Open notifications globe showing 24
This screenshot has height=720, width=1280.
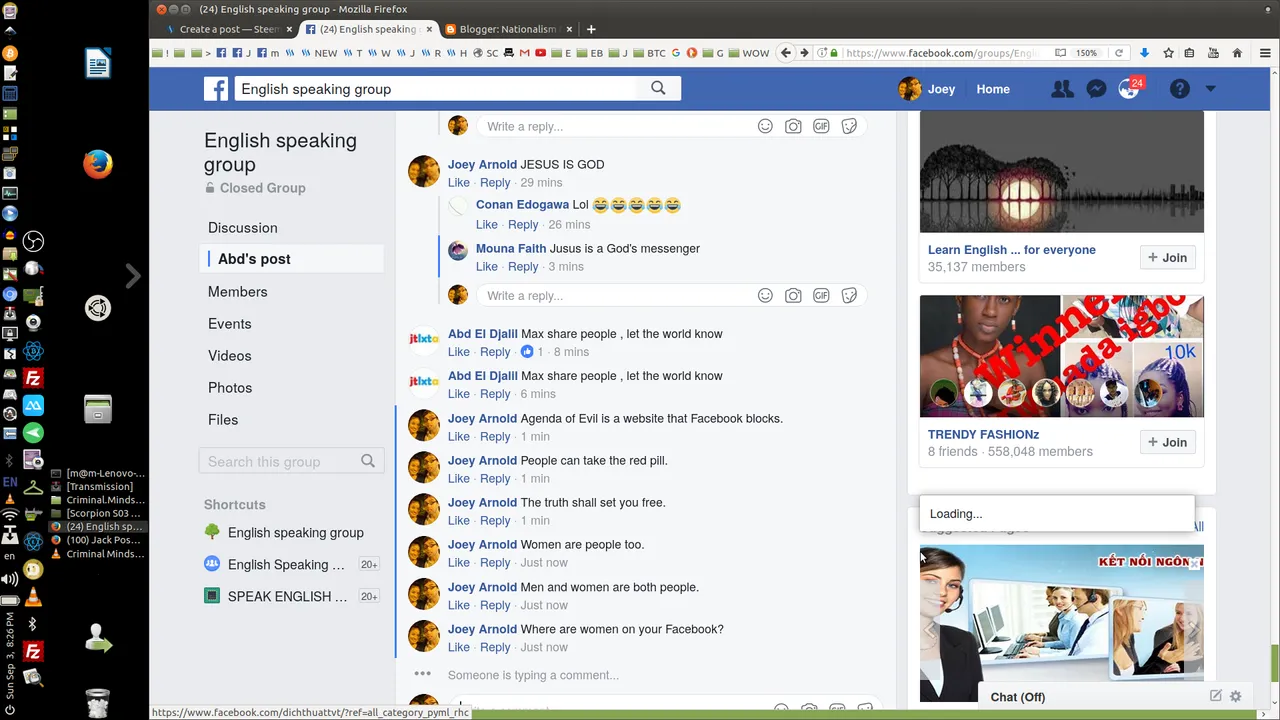[1129, 89]
